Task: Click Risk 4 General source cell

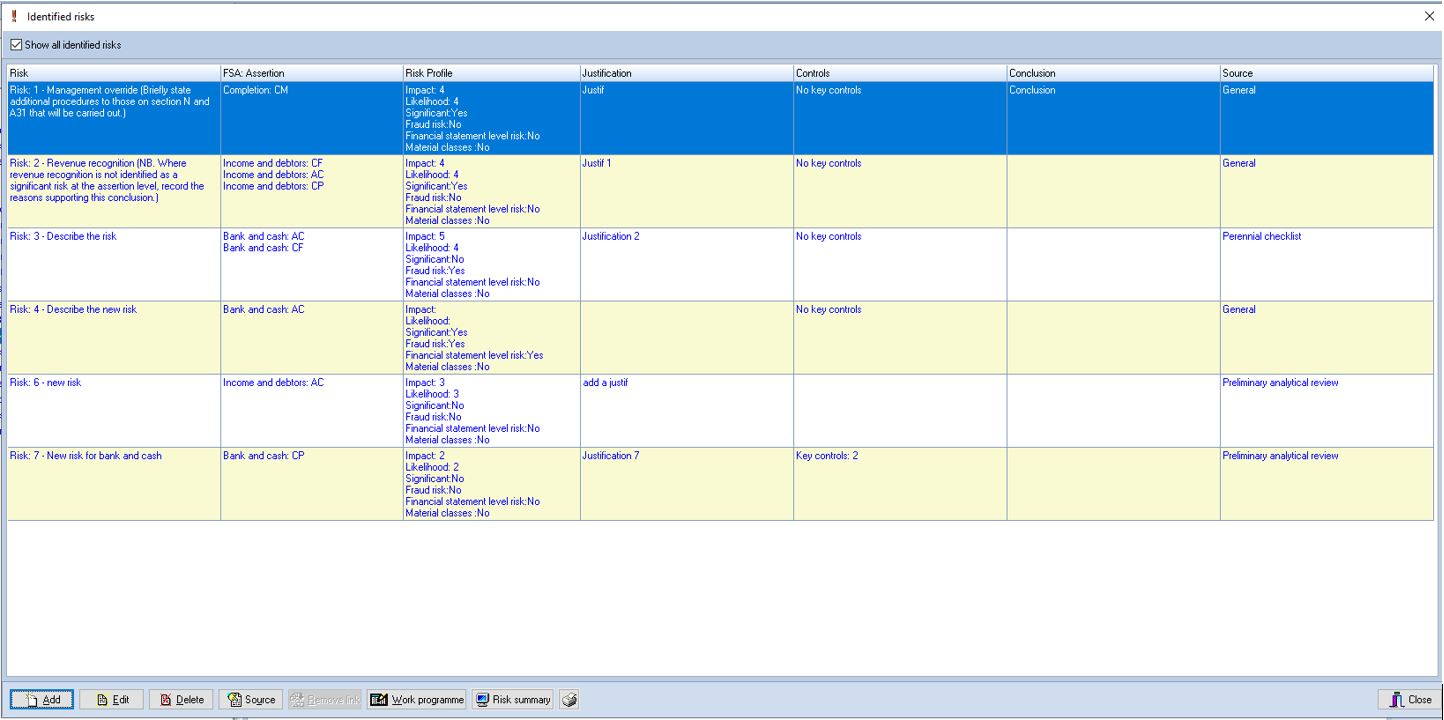Action: click(x=1327, y=337)
